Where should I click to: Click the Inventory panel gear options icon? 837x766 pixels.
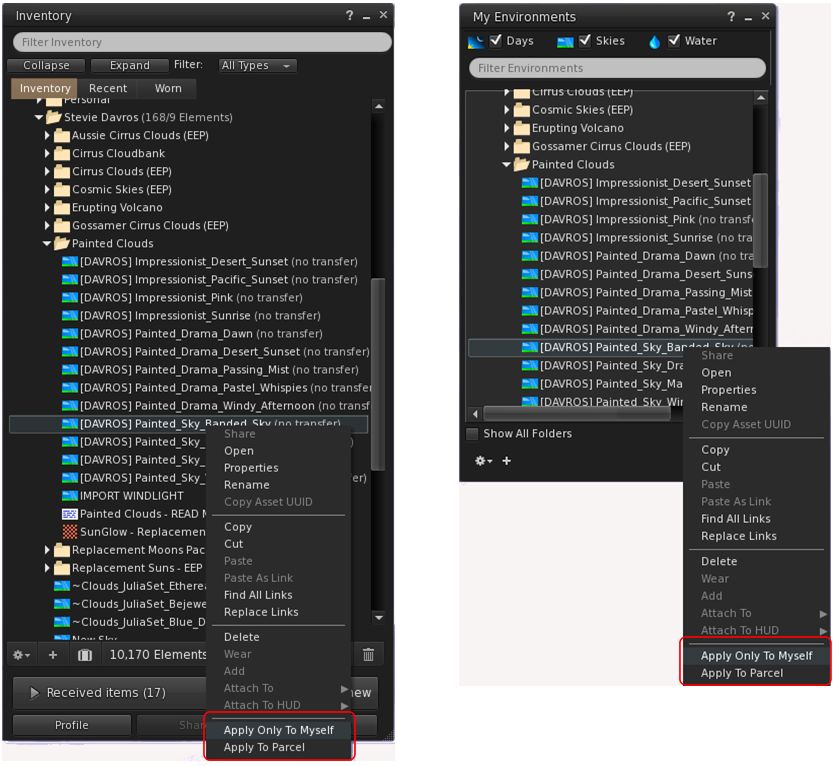20,655
